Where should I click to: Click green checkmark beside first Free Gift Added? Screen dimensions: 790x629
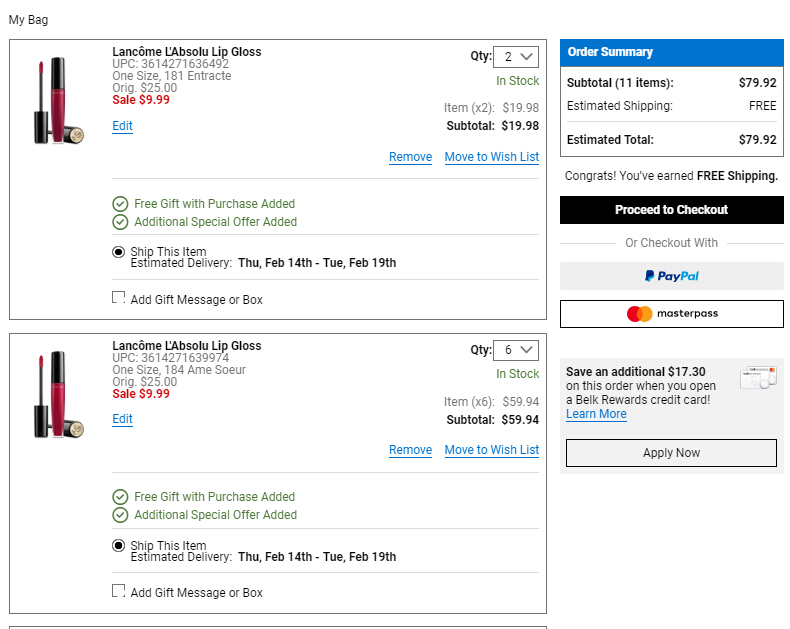(120, 204)
